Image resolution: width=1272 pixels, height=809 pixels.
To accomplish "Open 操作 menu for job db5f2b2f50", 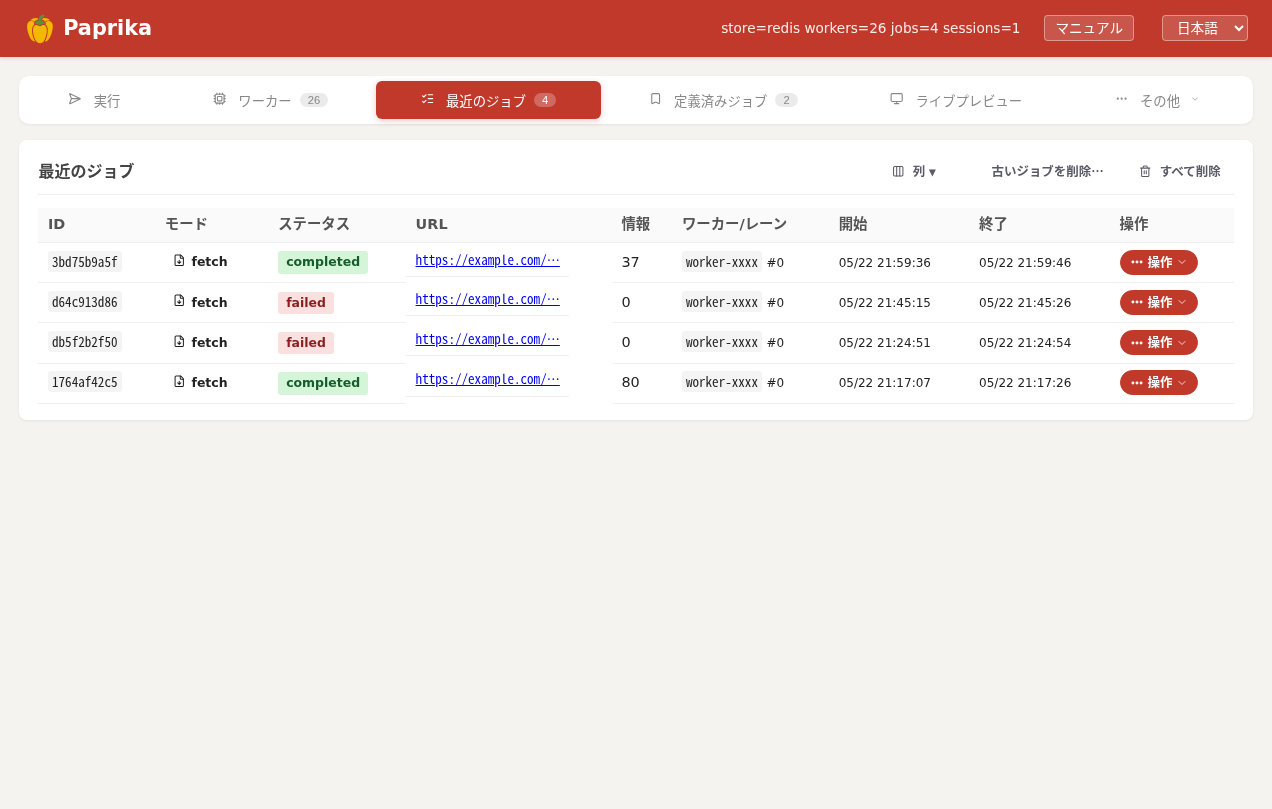I will (x=1159, y=342).
